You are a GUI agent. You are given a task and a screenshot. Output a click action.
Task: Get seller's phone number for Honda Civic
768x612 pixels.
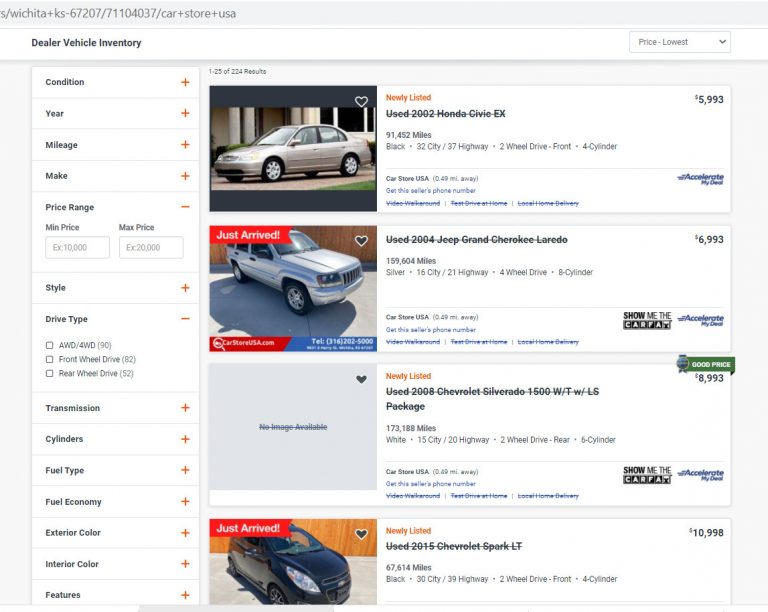(431, 190)
